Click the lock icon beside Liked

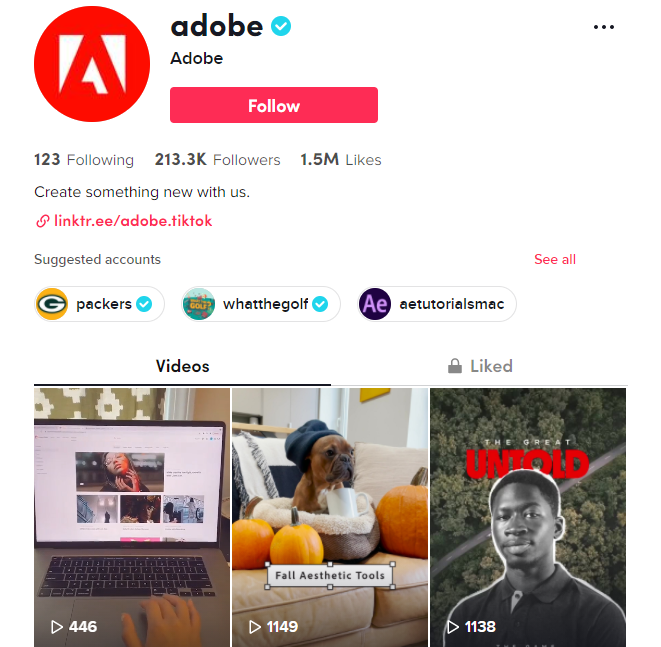point(454,366)
